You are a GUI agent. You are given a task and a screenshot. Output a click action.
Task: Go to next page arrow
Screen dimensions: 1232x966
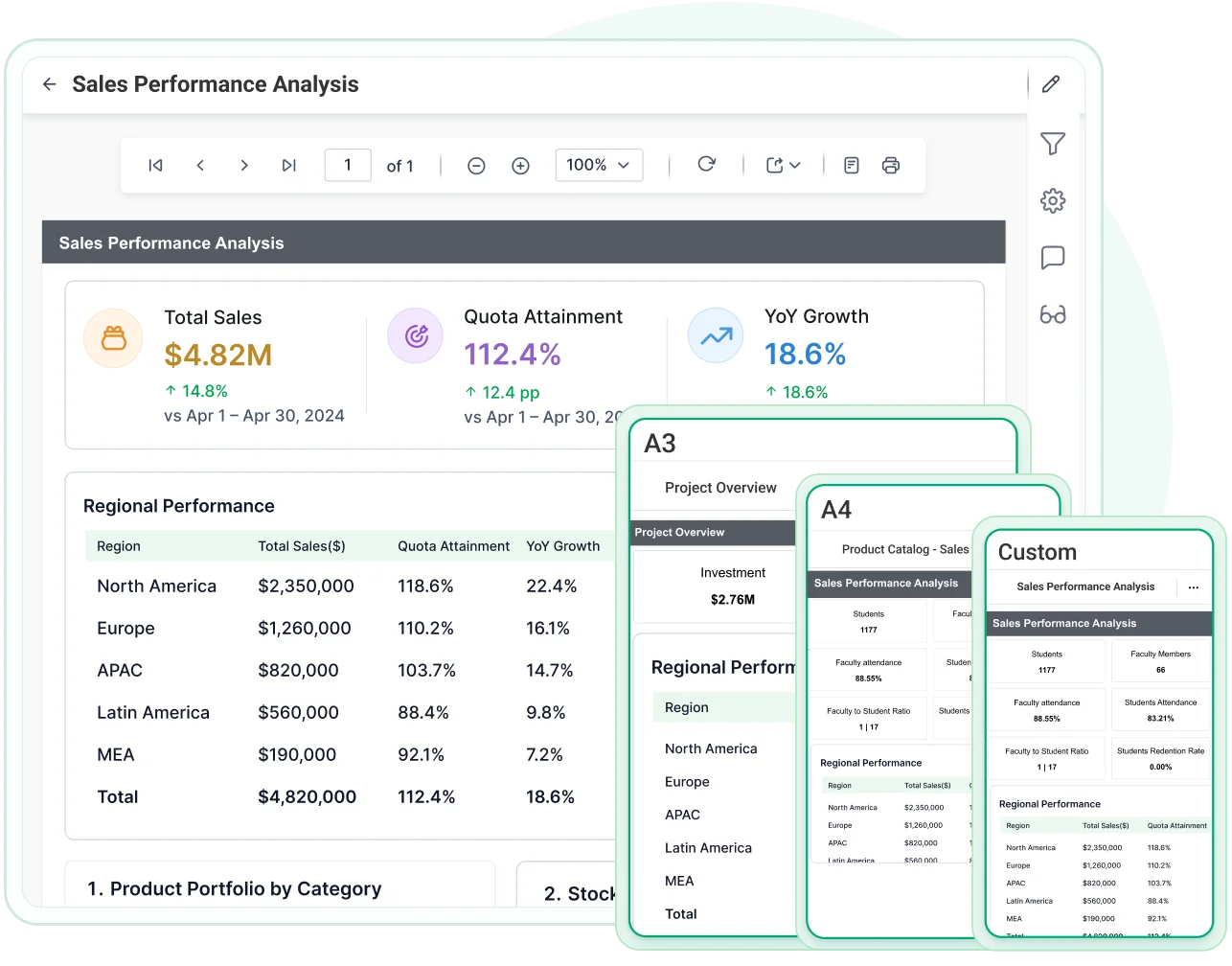244,166
